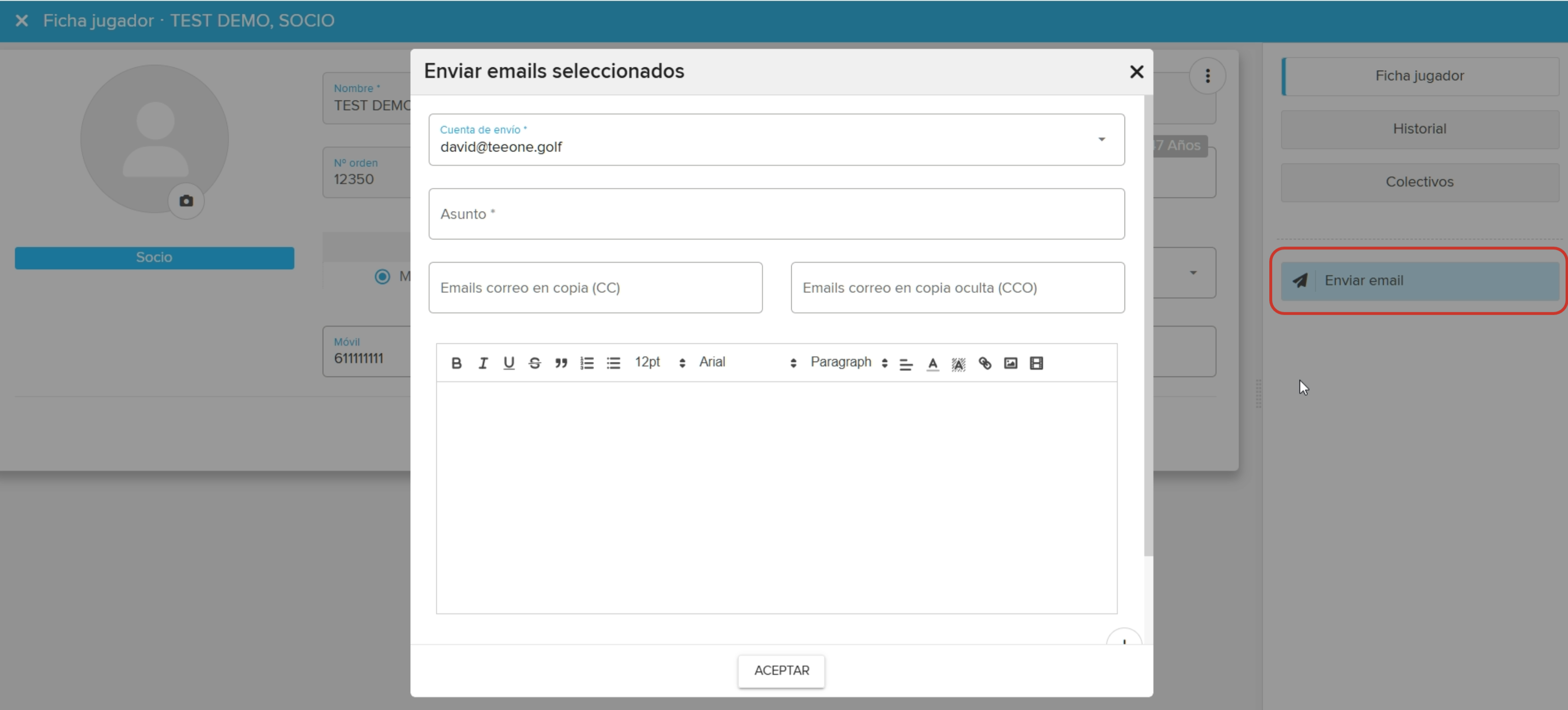Open the text alignment options
1568x710 pixels.
coord(906,364)
